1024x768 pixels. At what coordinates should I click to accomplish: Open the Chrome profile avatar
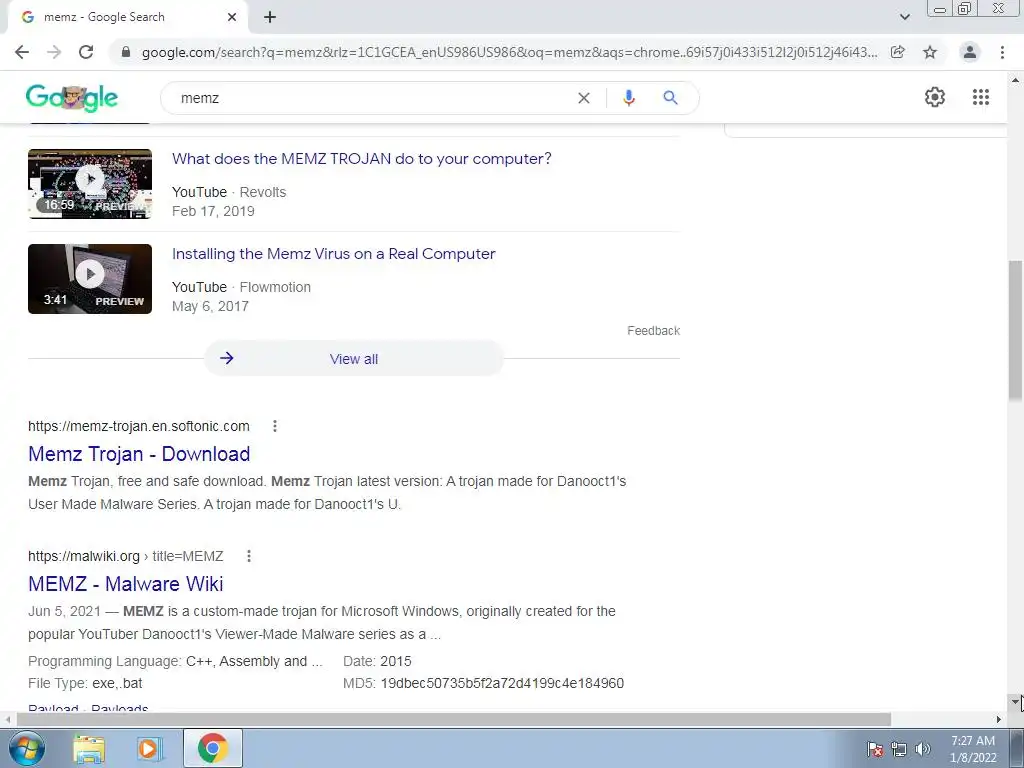pyautogui.click(x=970, y=52)
